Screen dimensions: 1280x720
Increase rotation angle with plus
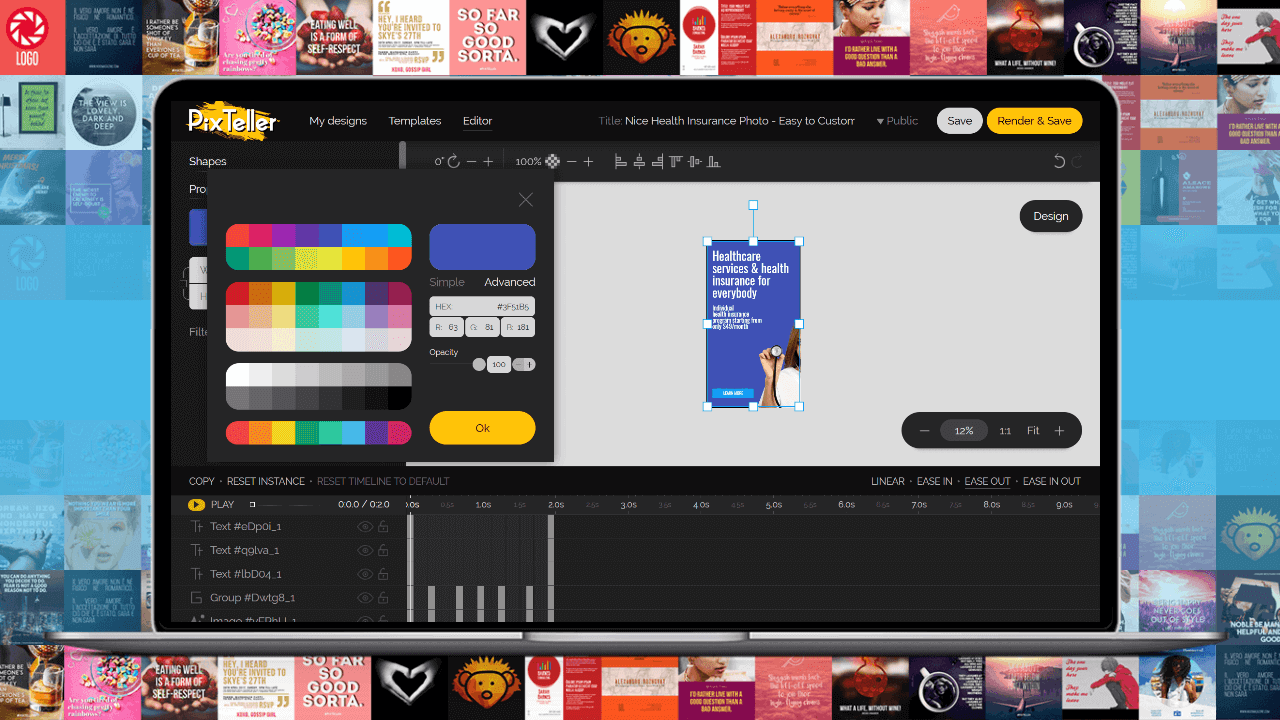(488, 161)
